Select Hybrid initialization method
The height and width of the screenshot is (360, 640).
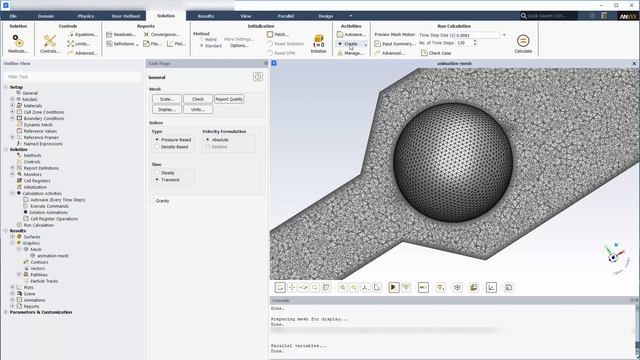[209, 40]
